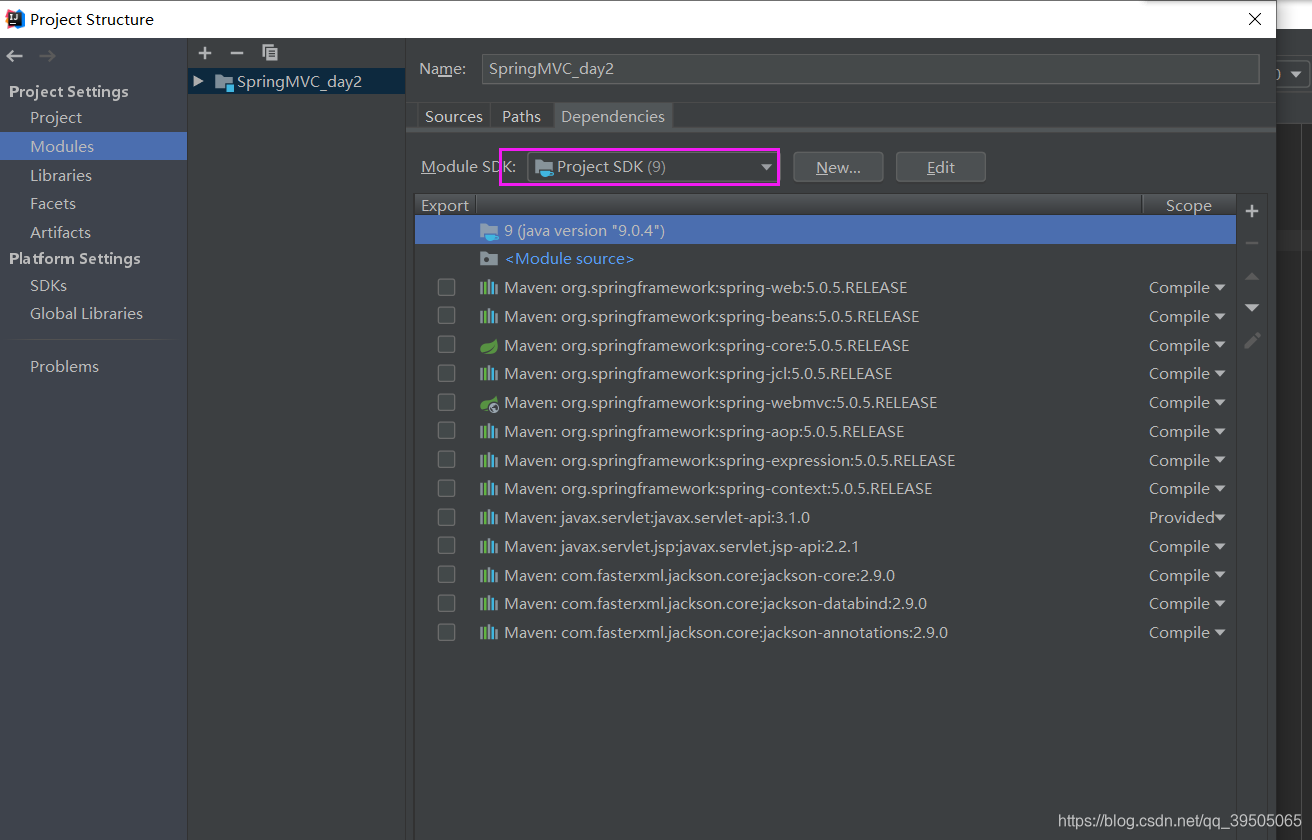Click the spring-webmvc library icon
This screenshot has height=840, width=1312.
click(x=489, y=403)
